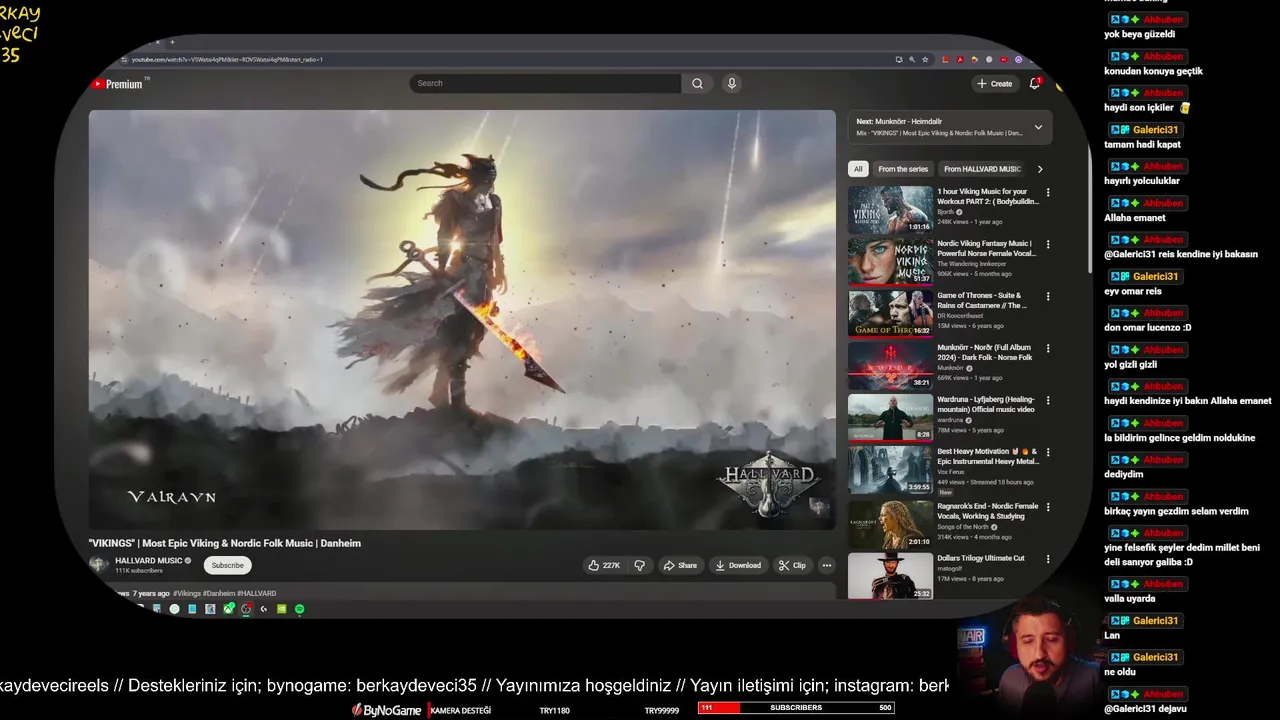Open options for Munknörr Norðr album

(x=1048, y=348)
